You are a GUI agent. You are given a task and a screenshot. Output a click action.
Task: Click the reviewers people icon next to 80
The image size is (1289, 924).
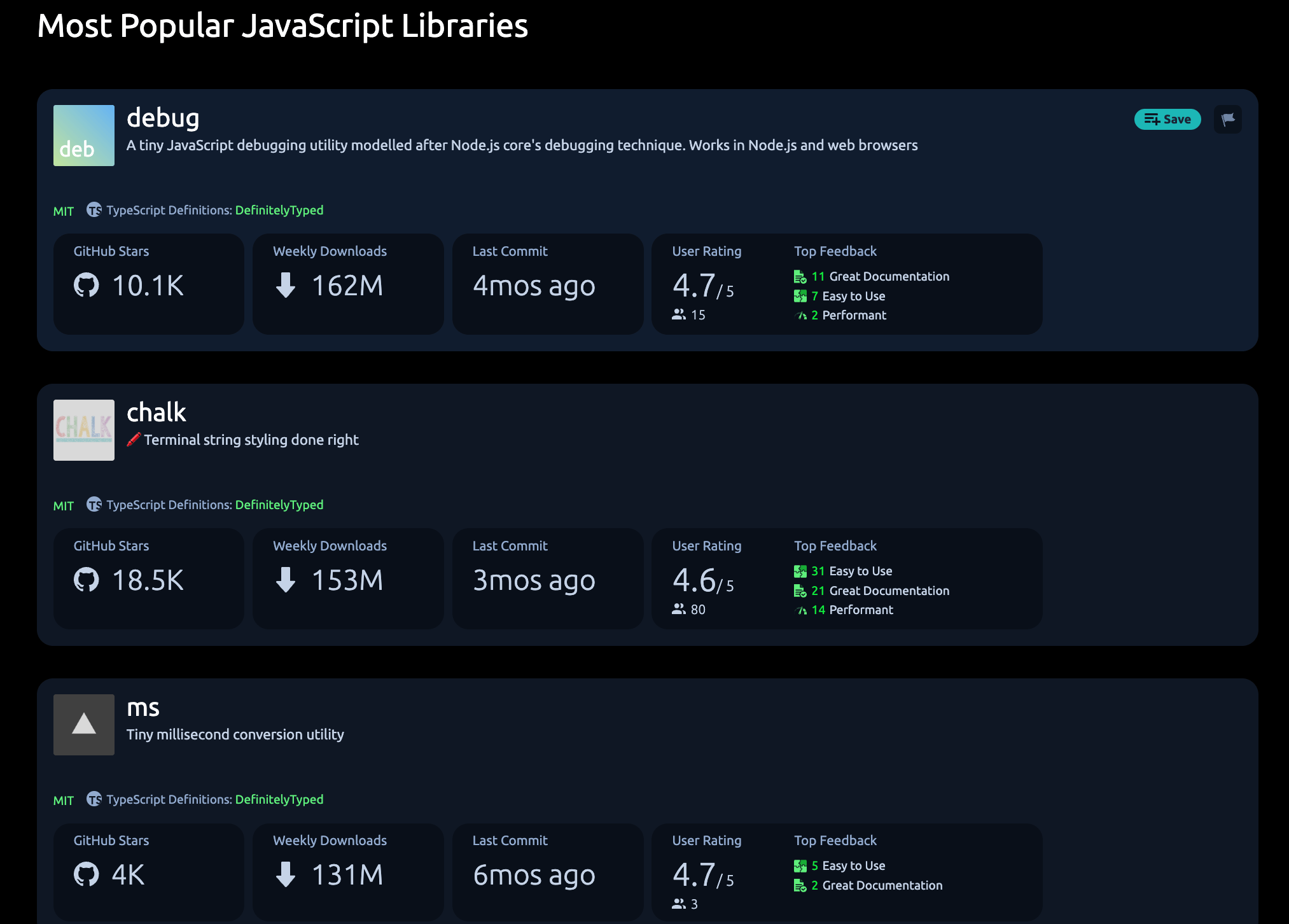[x=679, y=609]
